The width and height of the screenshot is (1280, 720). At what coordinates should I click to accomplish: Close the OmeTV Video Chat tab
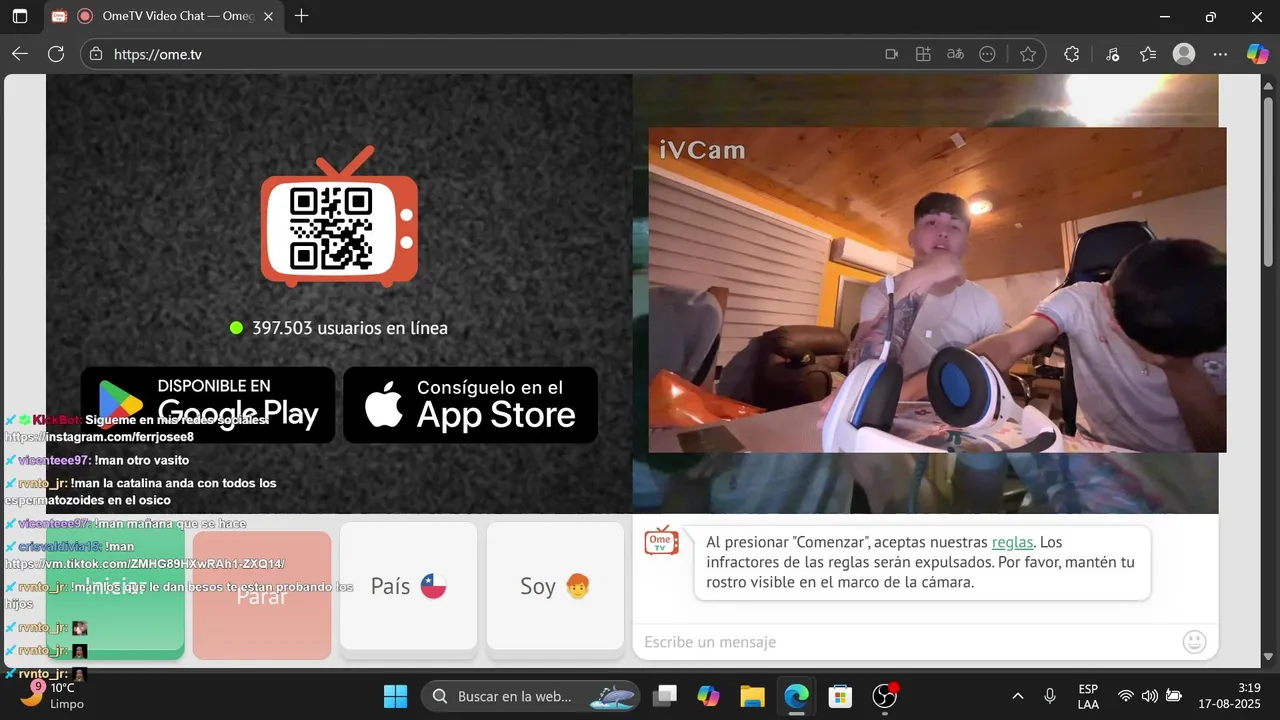click(x=268, y=17)
